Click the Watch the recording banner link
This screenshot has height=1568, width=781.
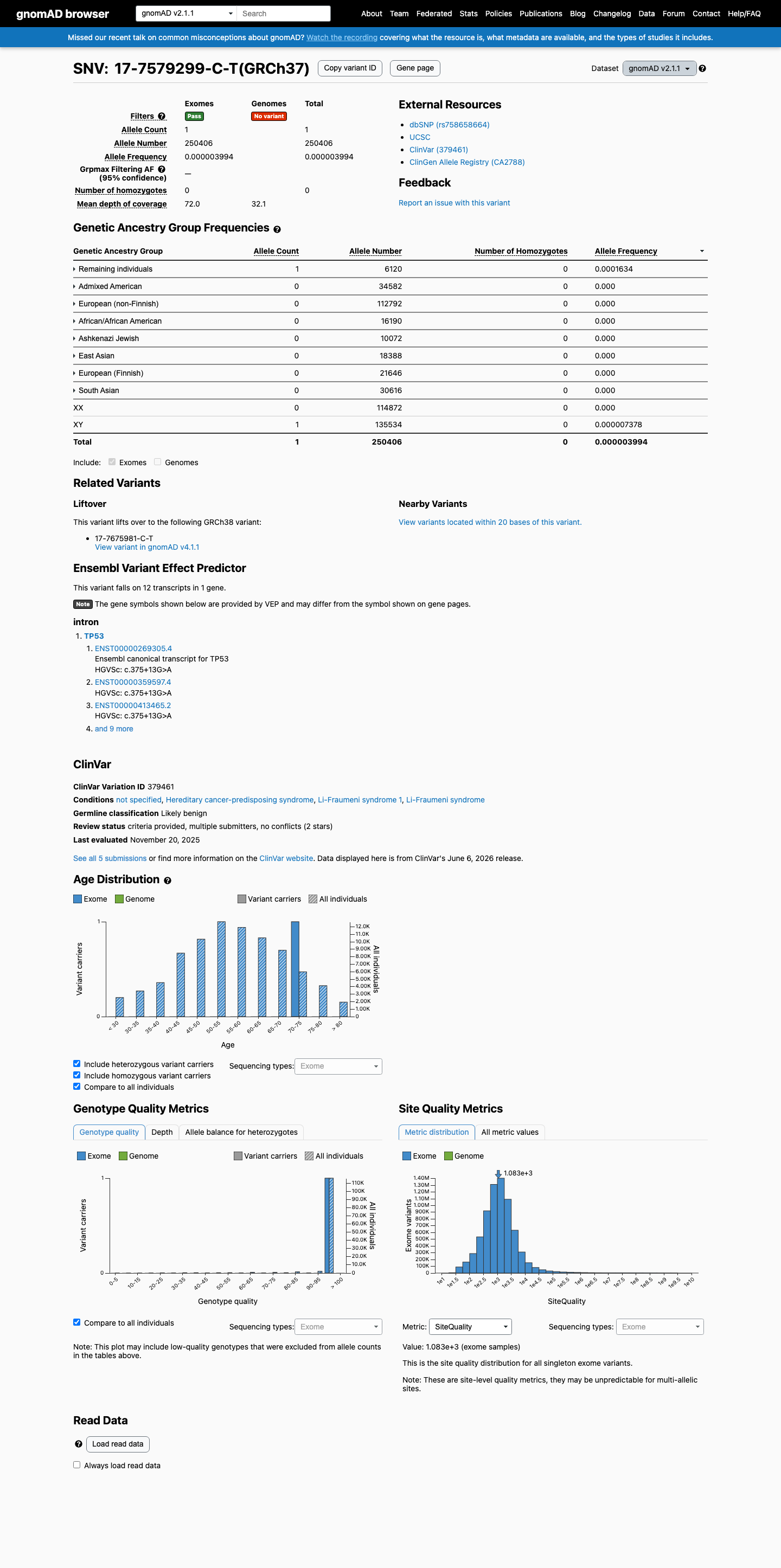click(342, 38)
